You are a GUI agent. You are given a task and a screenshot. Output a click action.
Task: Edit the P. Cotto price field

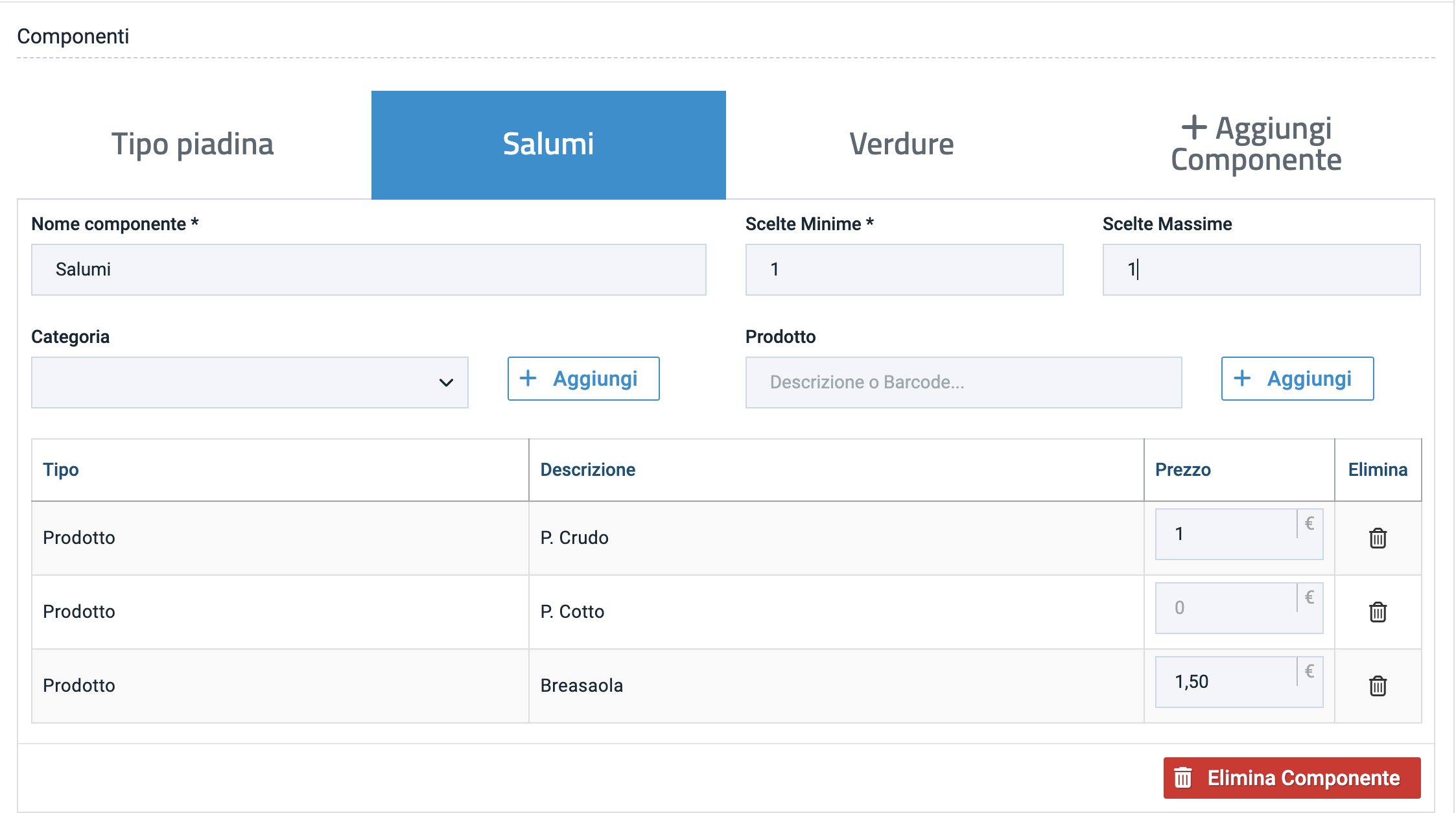pyautogui.click(x=1225, y=608)
